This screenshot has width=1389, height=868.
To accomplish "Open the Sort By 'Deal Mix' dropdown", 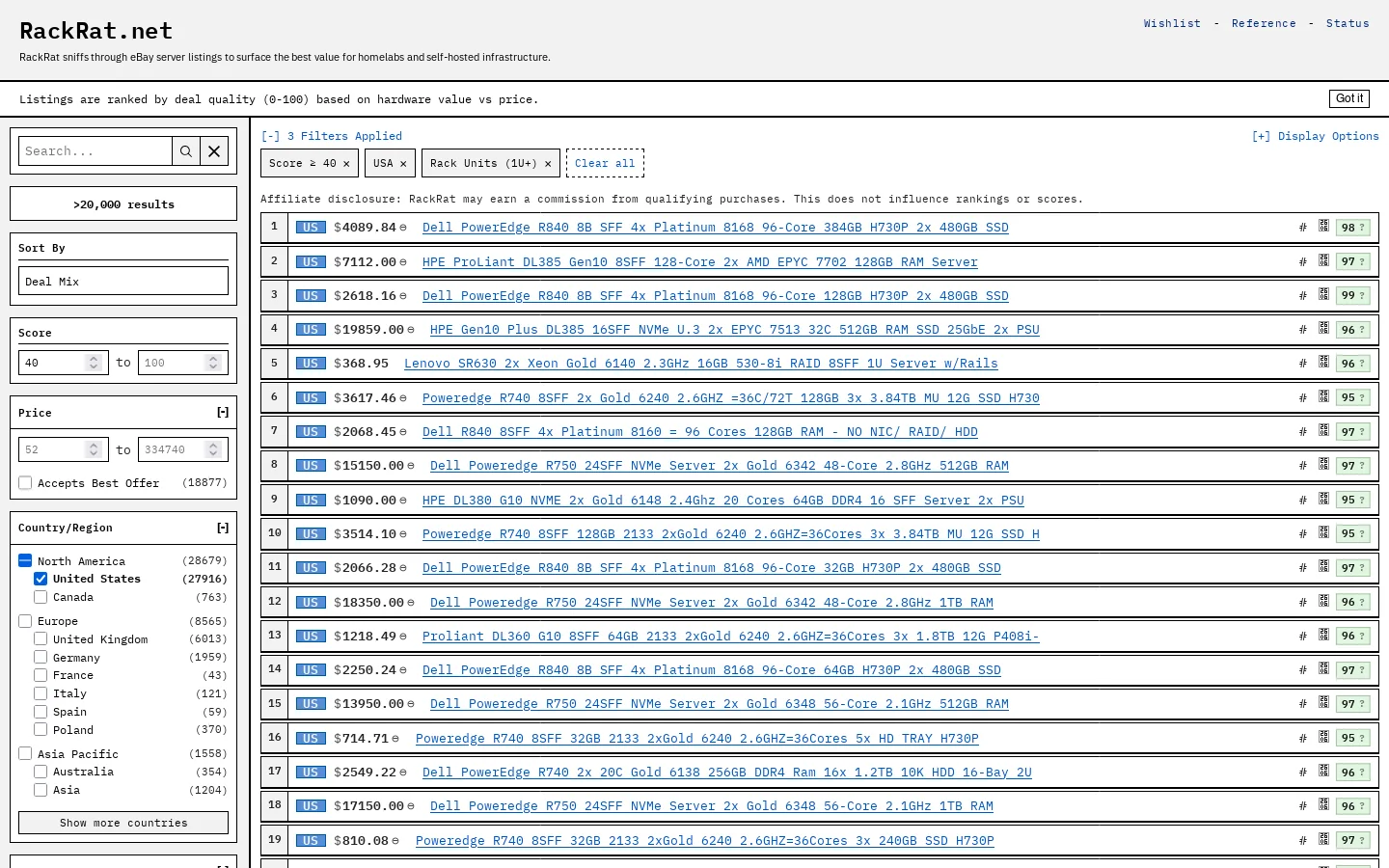I will pos(123,281).
